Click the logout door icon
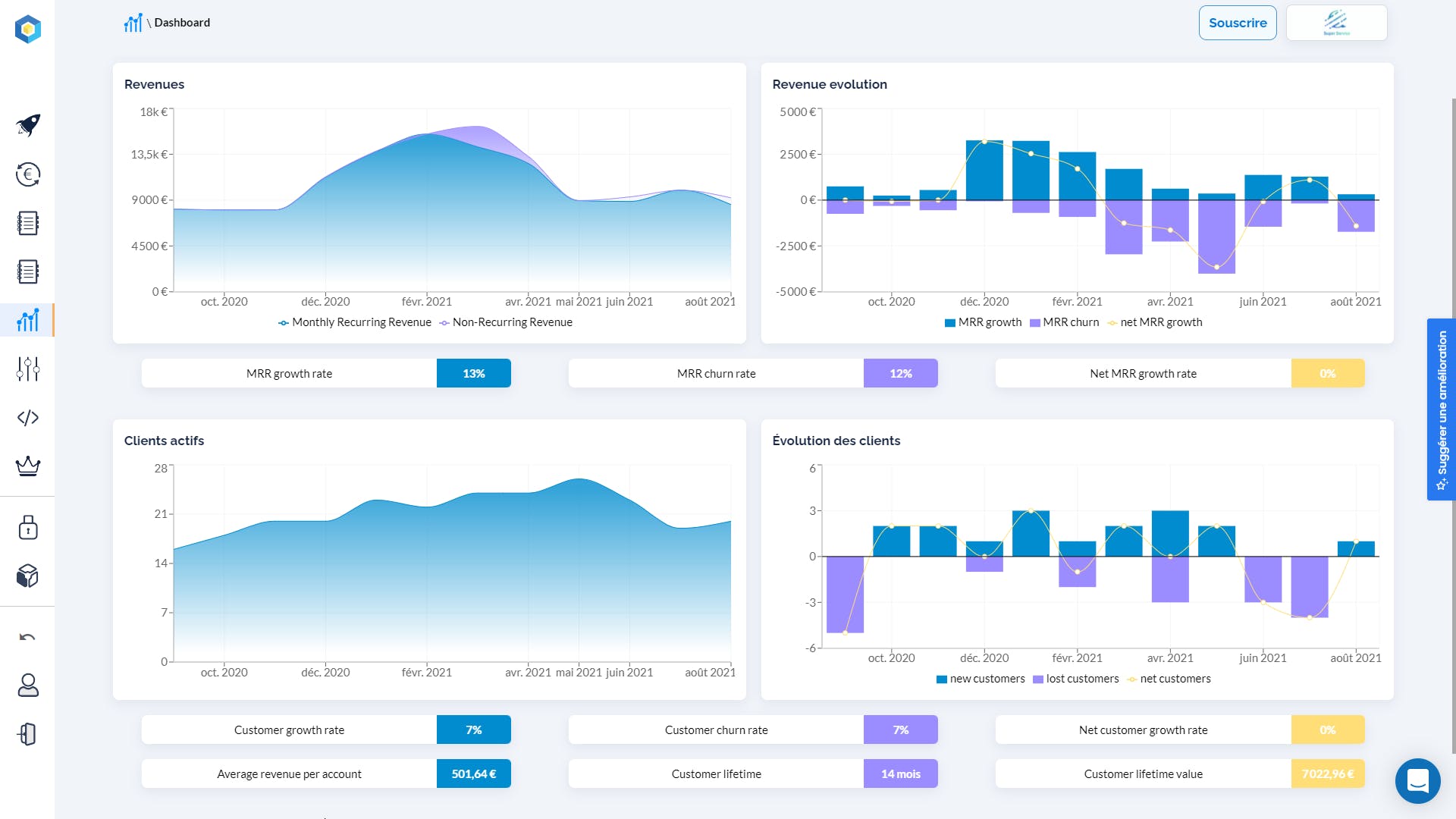The height and width of the screenshot is (819, 1456). (x=28, y=734)
